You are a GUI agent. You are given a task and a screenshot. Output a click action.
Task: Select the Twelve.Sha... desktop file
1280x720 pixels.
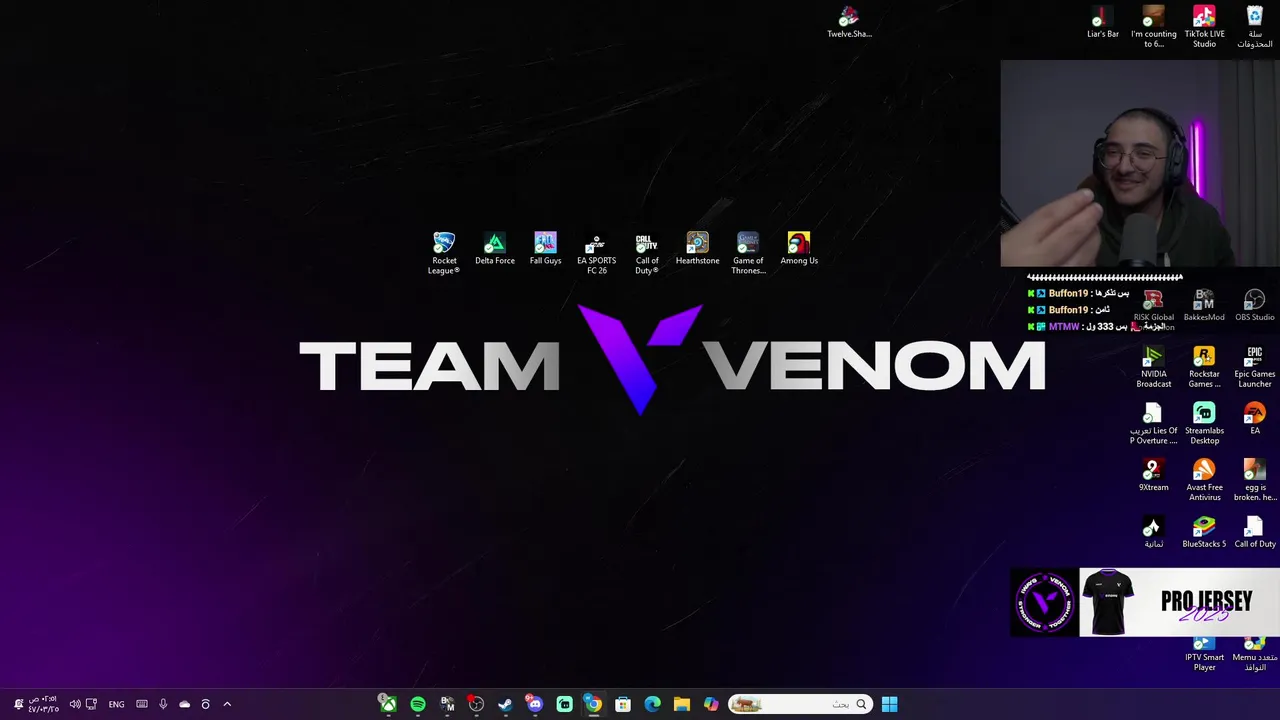(x=849, y=22)
